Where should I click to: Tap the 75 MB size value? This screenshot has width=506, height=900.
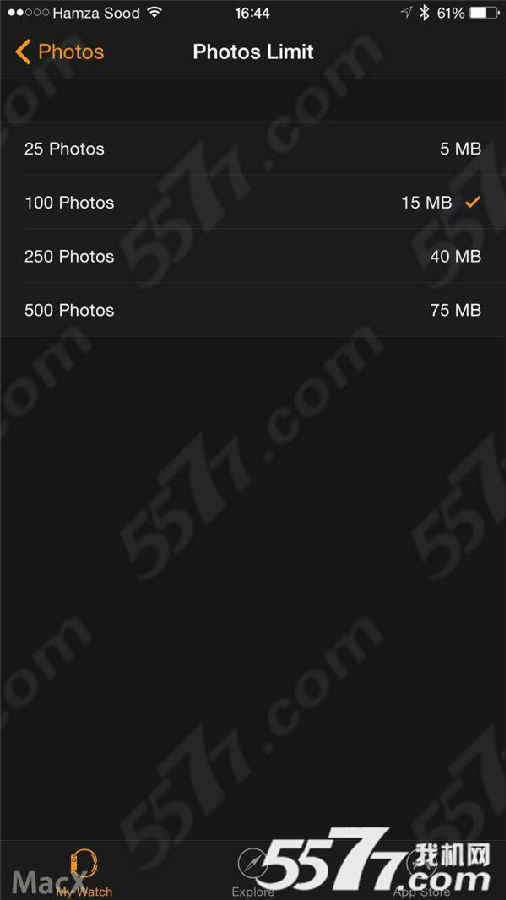pyautogui.click(x=456, y=311)
